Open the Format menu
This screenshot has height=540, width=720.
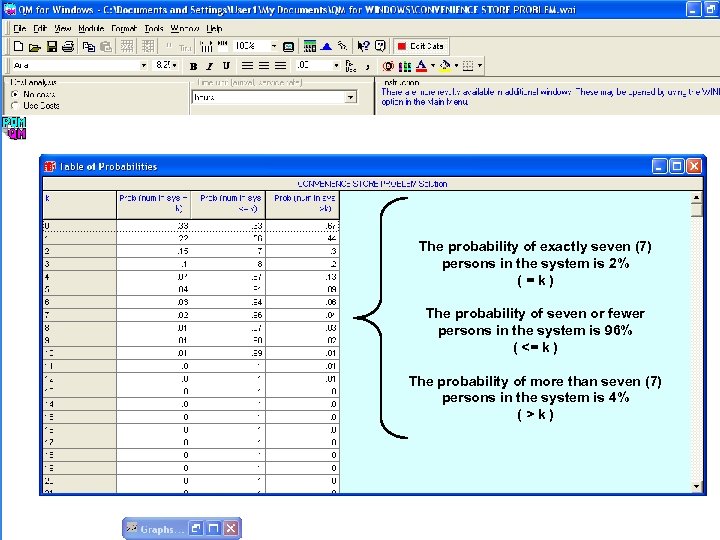[x=124, y=28]
